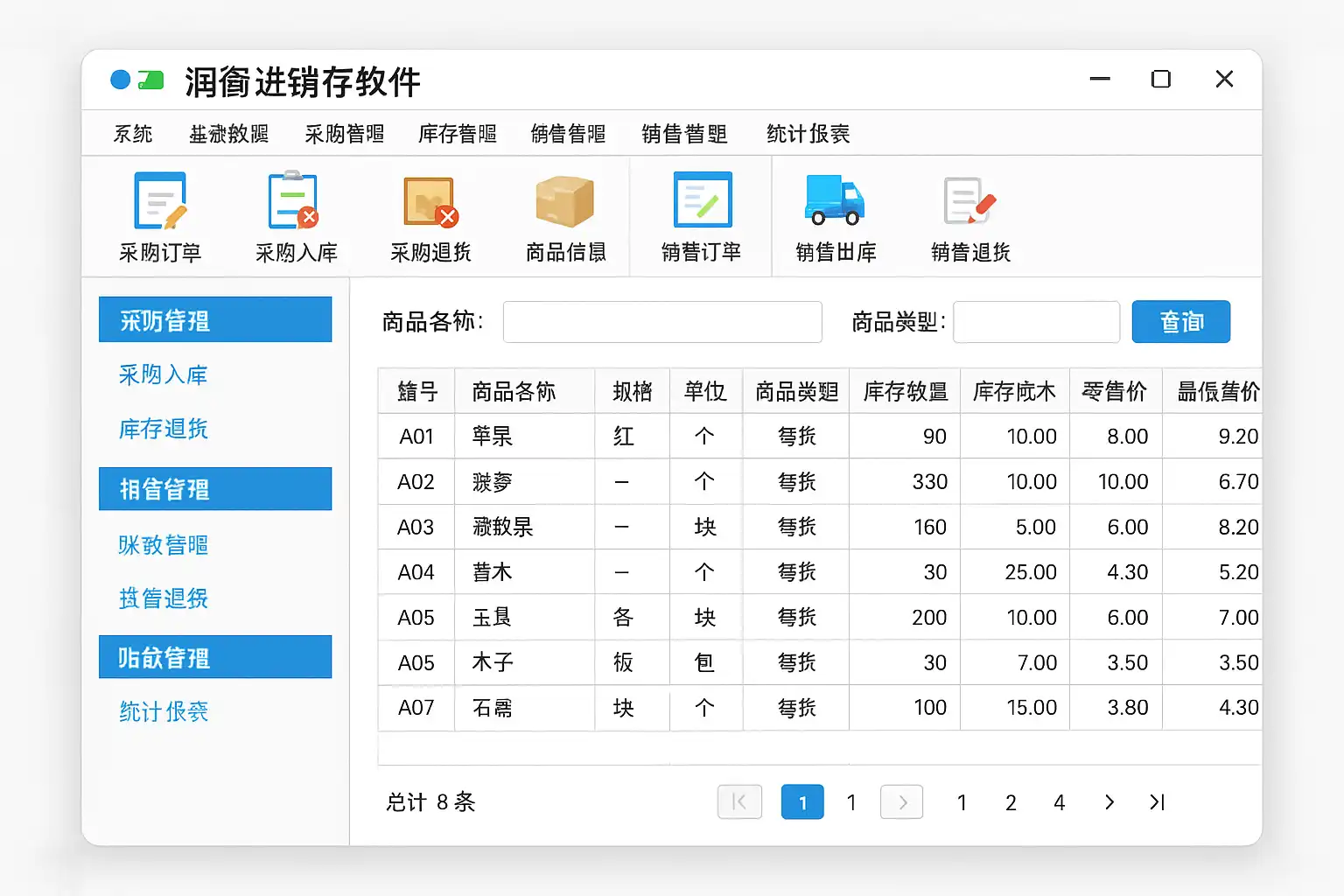1344x896 pixels.
Task: Focus the 商品名称 search field
Action: pyautogui.click(x=662, y=322)
